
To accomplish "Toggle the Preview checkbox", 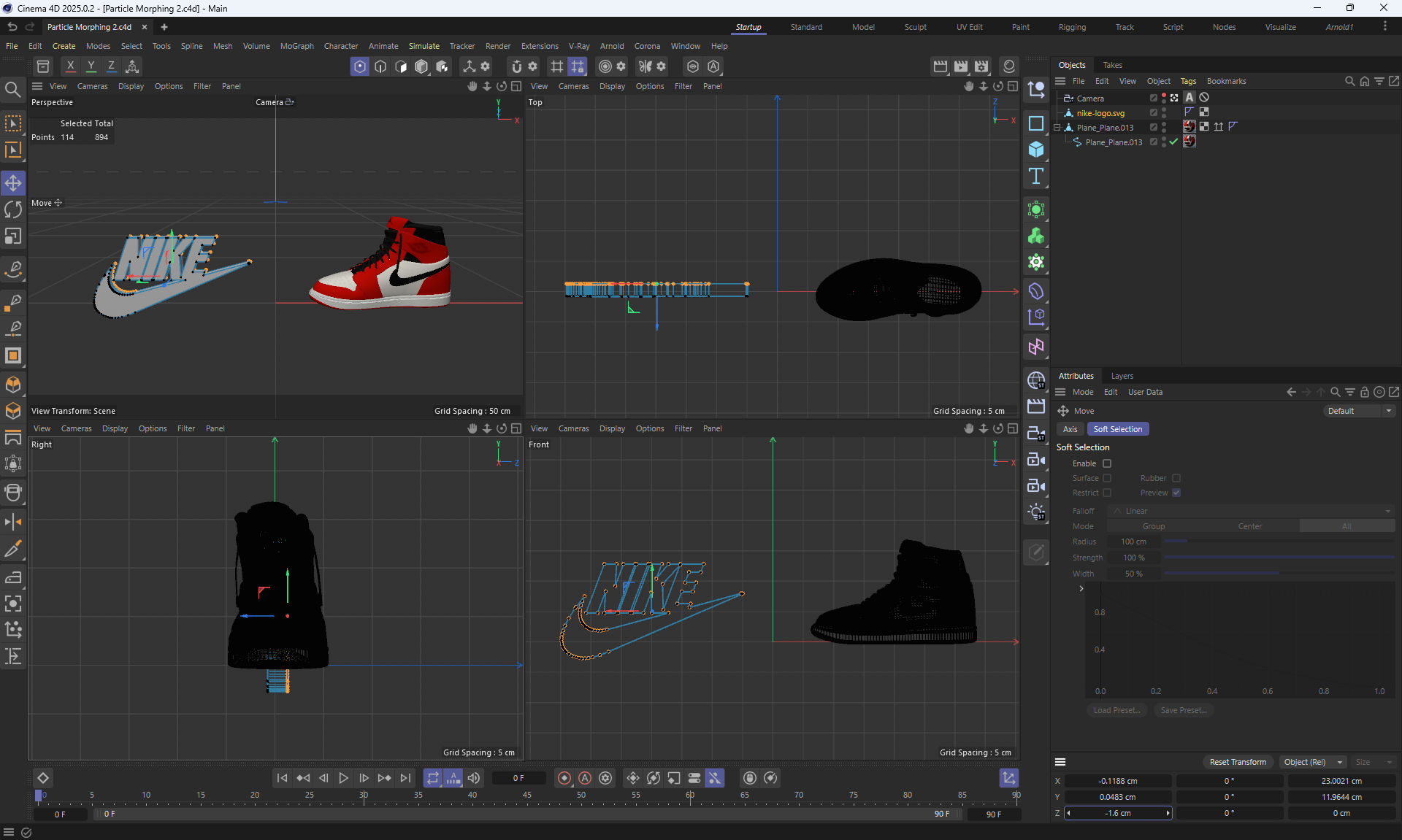I will point(1176,493).
